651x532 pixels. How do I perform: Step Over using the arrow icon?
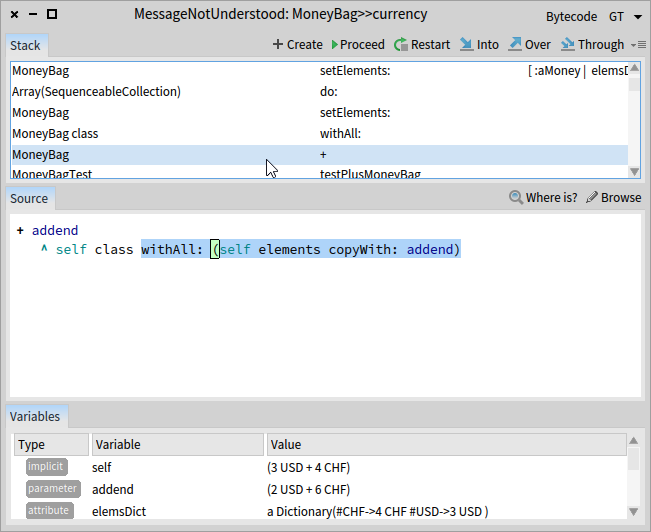pyautogui.click(x=515, y=44)
